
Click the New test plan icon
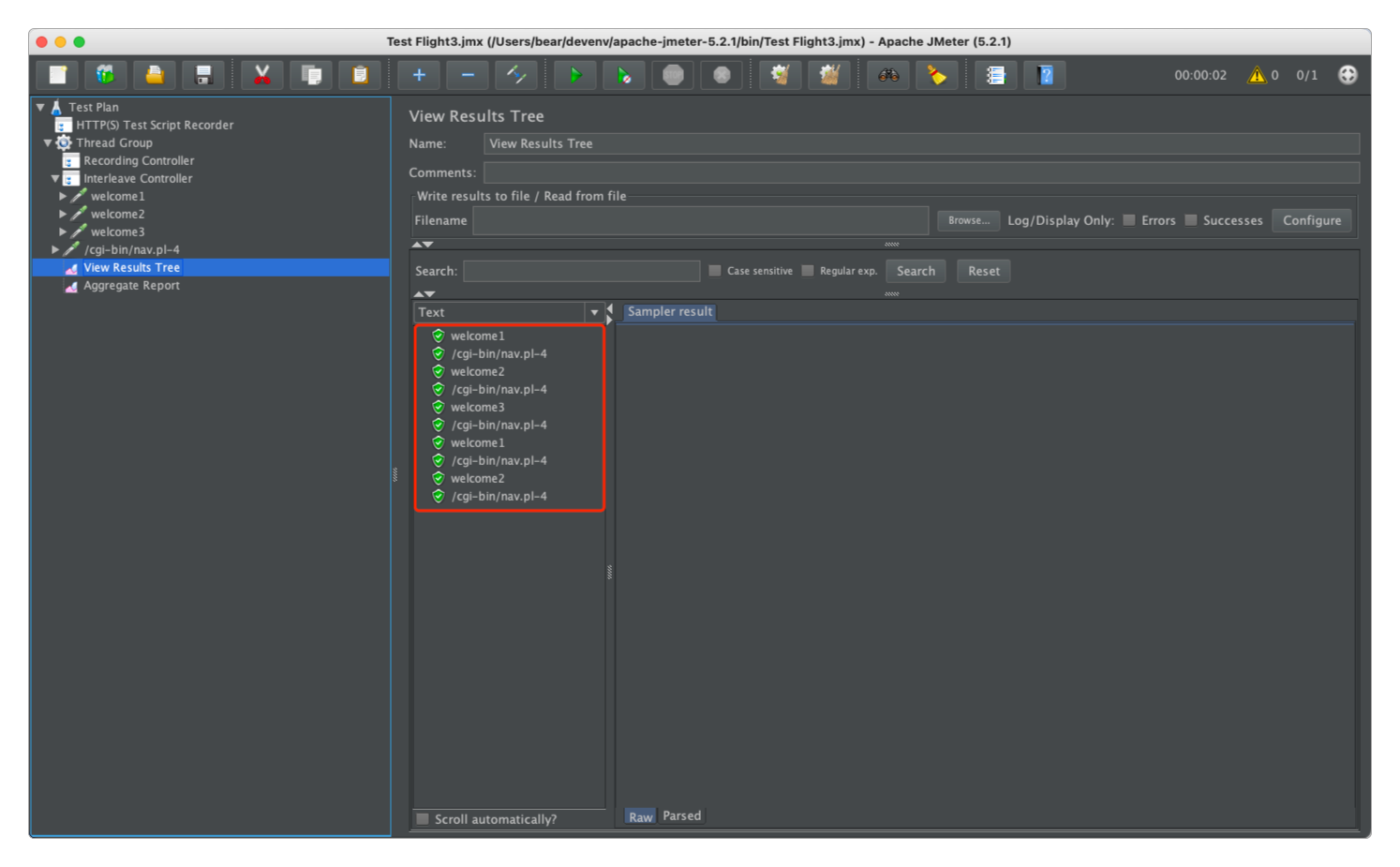[58, 75]
